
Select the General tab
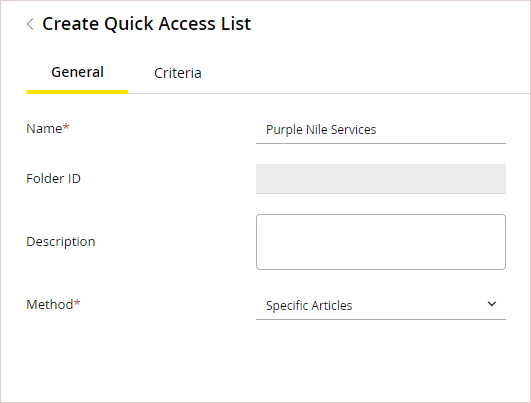pyautogui.click(x=77, y=72)
